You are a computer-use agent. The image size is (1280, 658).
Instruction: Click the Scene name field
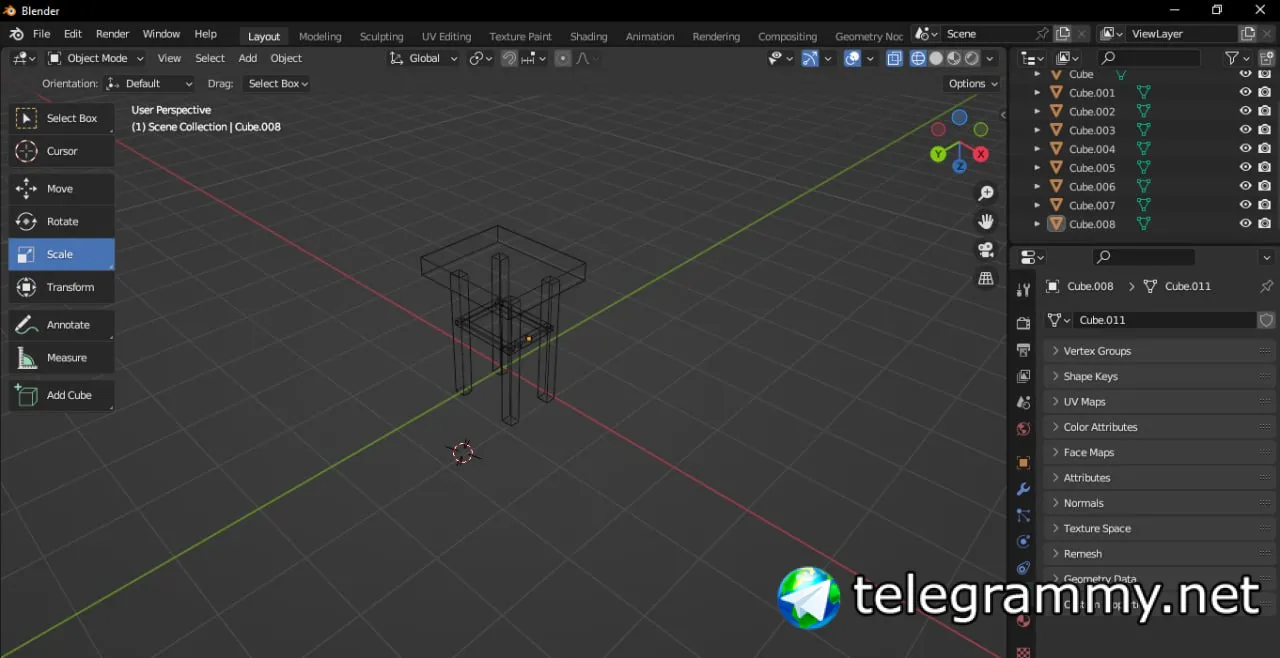[x=987, y=34]
